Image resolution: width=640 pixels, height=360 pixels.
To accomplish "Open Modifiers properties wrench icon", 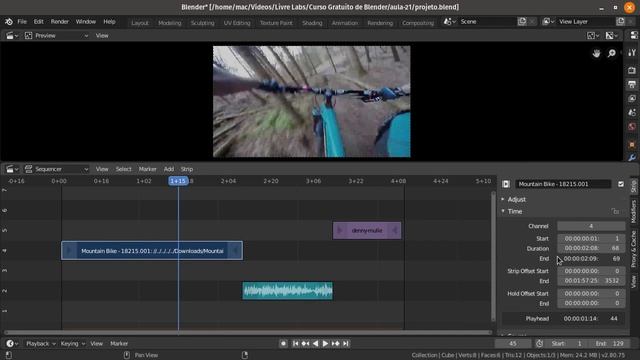I will (632, 158).
